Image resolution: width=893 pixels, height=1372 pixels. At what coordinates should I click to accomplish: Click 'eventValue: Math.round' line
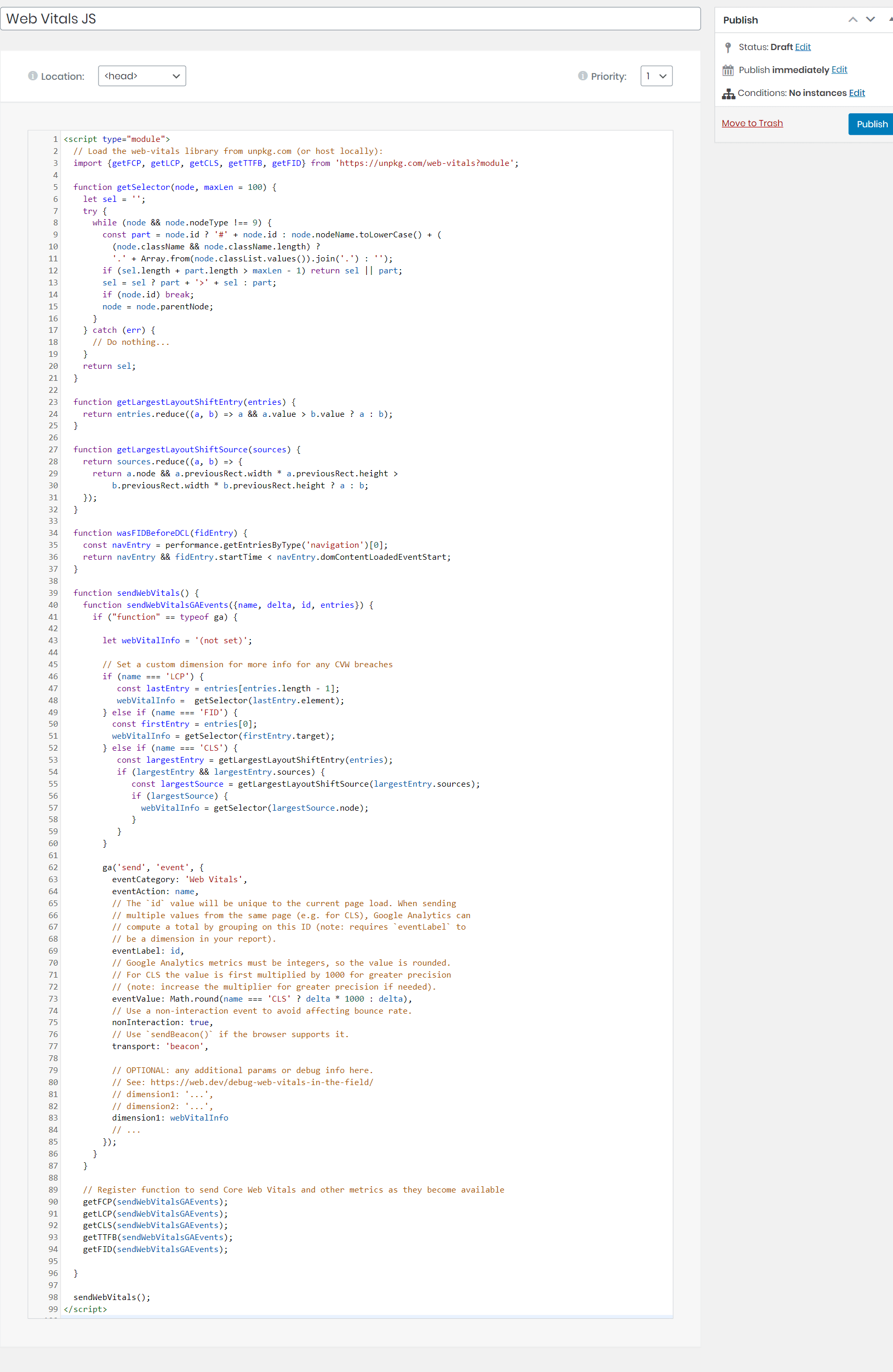pyautogui.click(x=262, y=999)
